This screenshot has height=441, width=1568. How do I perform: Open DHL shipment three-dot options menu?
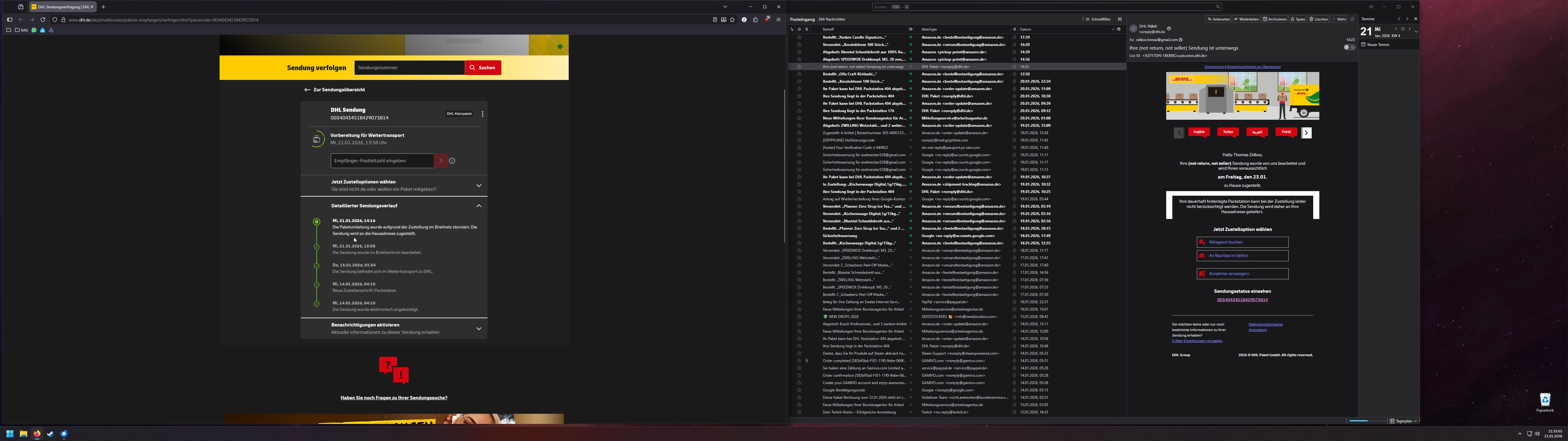483,114
